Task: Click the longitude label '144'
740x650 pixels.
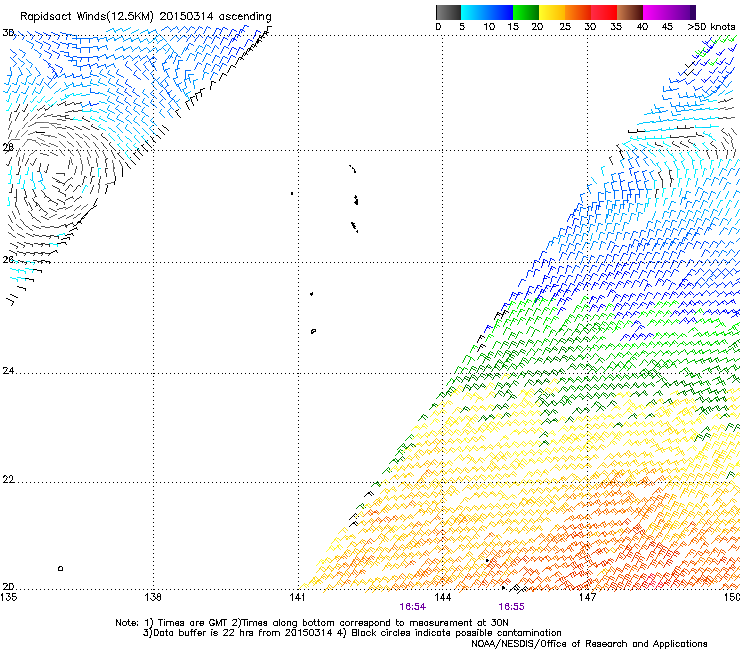Action: click(x=443, y=597)
